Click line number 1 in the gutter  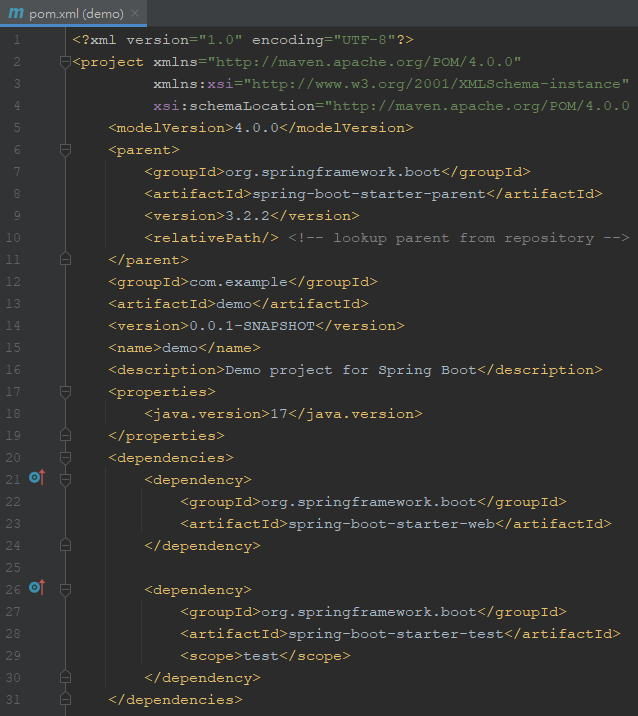pos(17,40)
